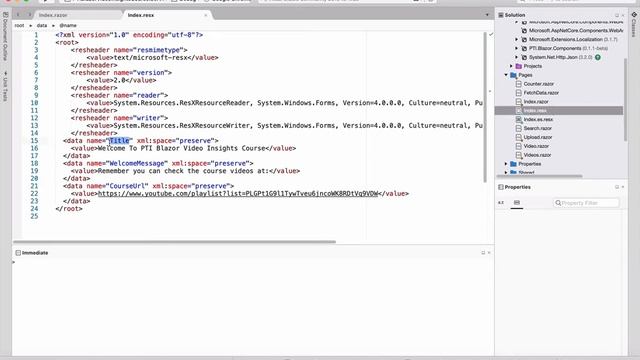Viewport: 640px width, 360px height.
Task: Click the Solution pad horizontal scrollbar
Action: [x=539, y=176]
